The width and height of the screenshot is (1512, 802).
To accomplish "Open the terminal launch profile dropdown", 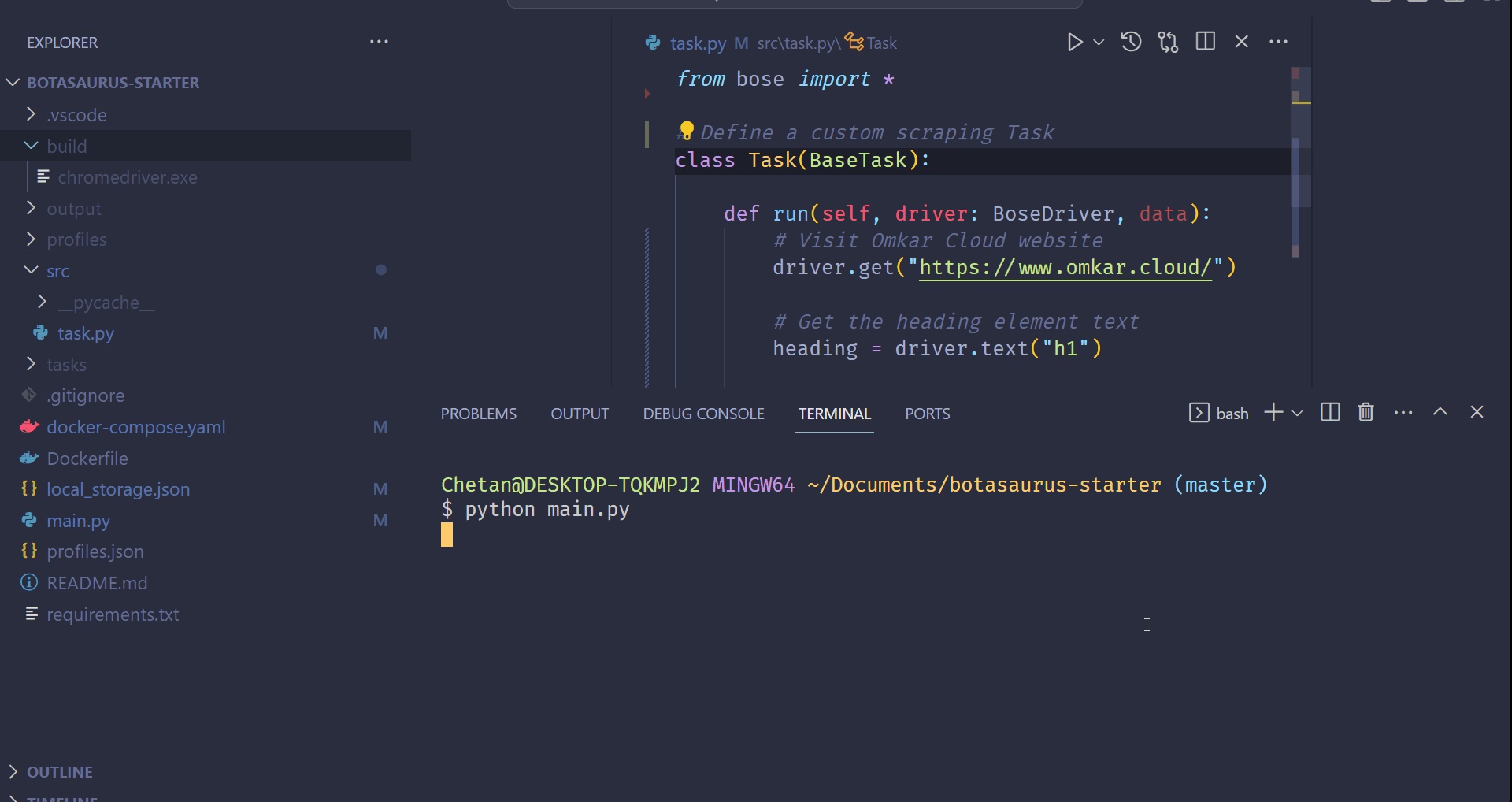I will click(1297, 413).
